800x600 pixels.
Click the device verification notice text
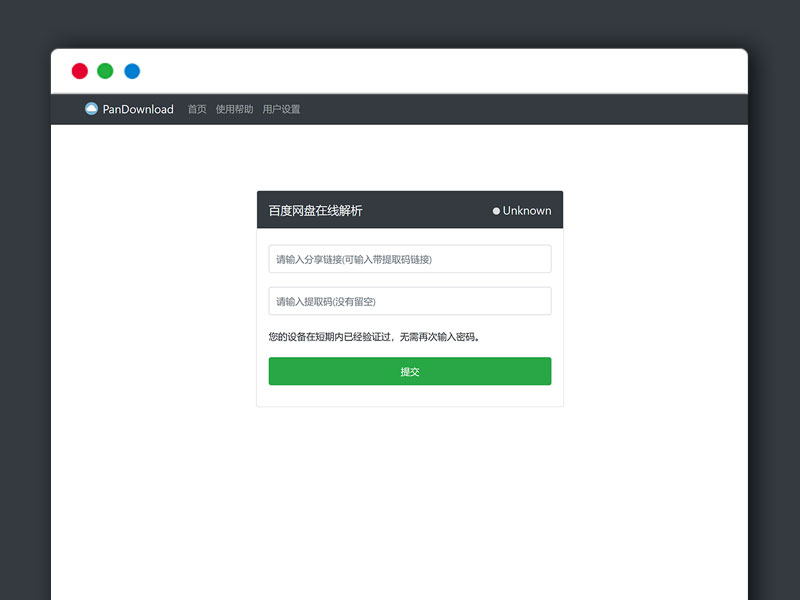click(372, 336)
